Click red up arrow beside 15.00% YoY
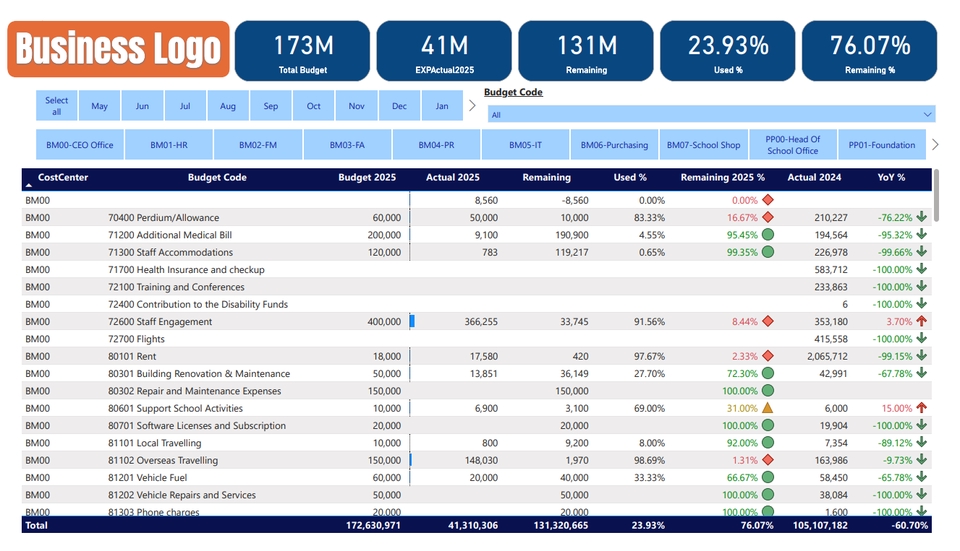 [921, 408]
